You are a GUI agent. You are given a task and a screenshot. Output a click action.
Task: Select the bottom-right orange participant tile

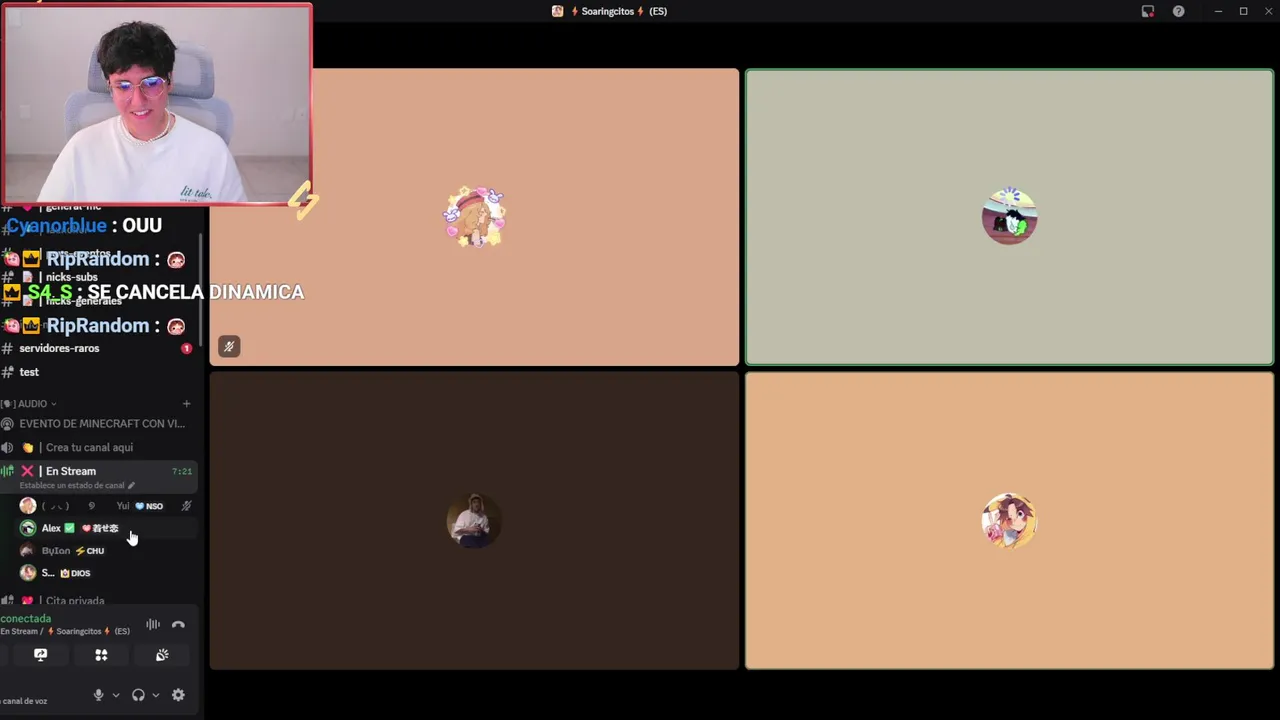(1009, 521)
